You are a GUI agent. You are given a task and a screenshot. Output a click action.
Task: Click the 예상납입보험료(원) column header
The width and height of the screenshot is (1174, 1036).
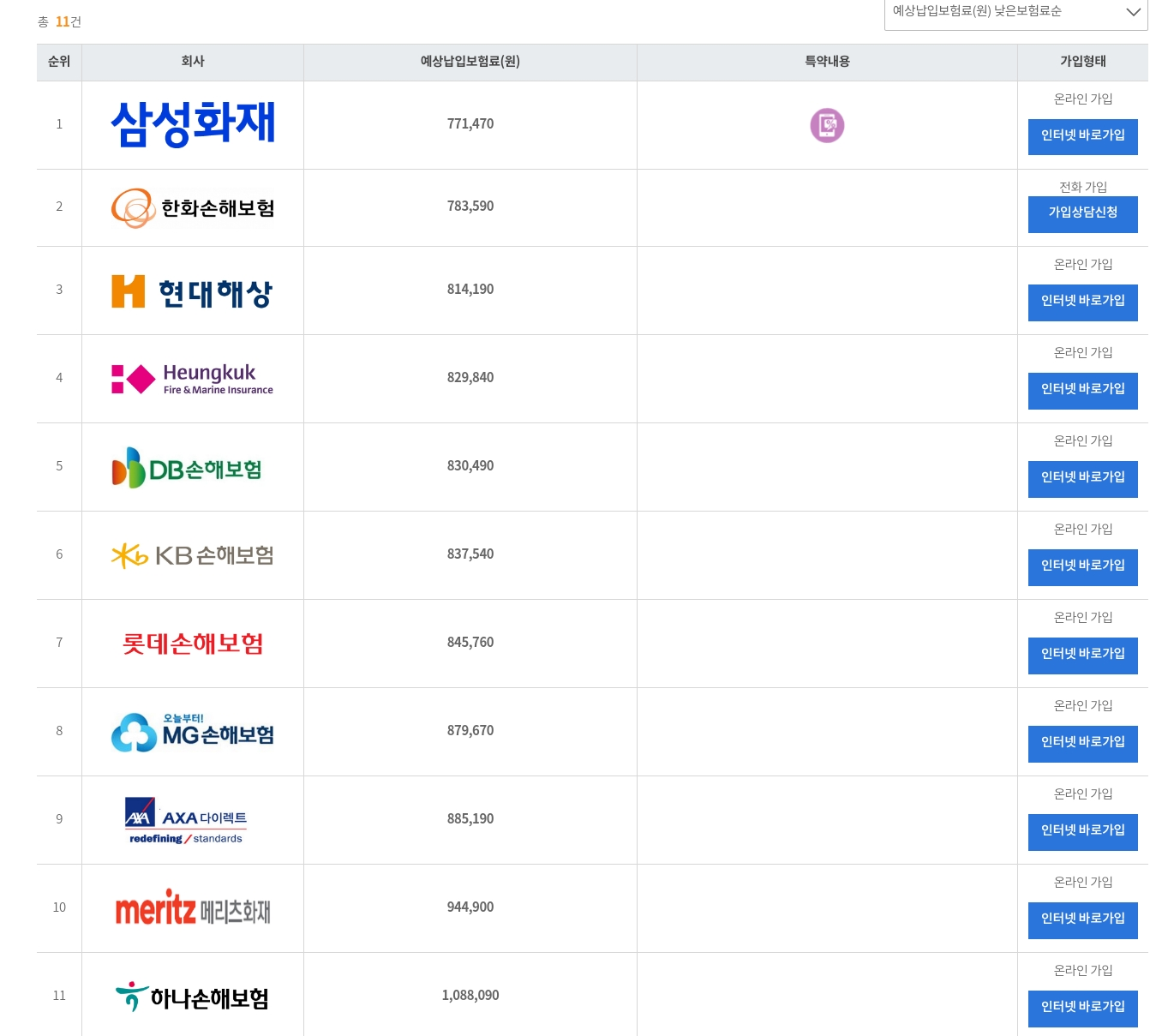470,62
